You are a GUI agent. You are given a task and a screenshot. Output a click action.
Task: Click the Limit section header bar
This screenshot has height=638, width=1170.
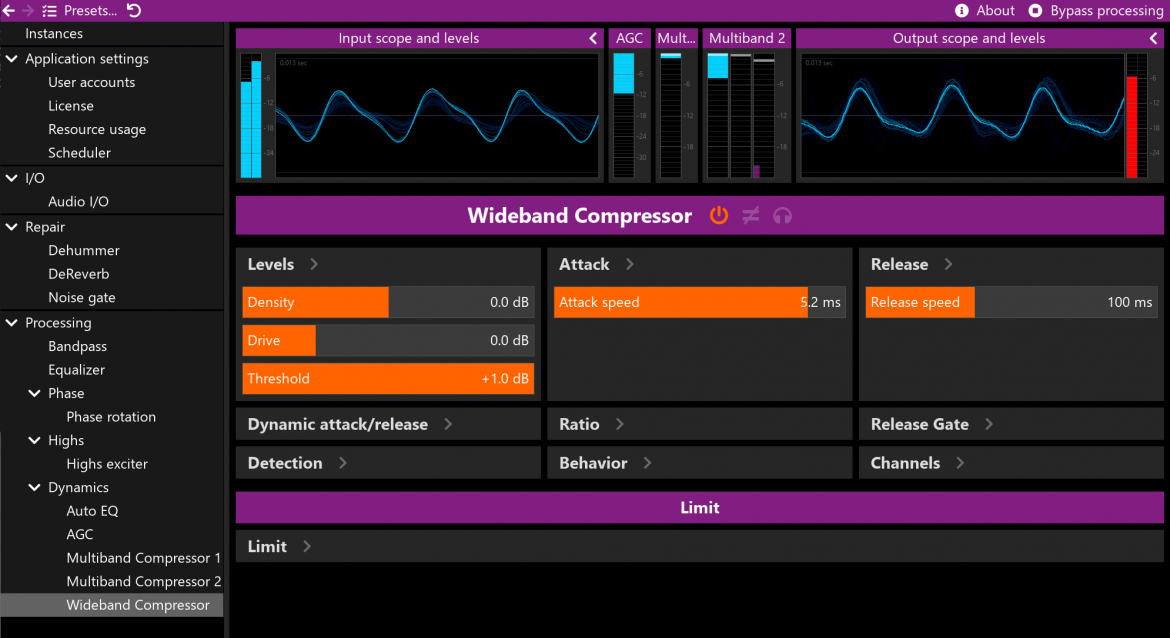pyautogui.click(x=699, y=508)
